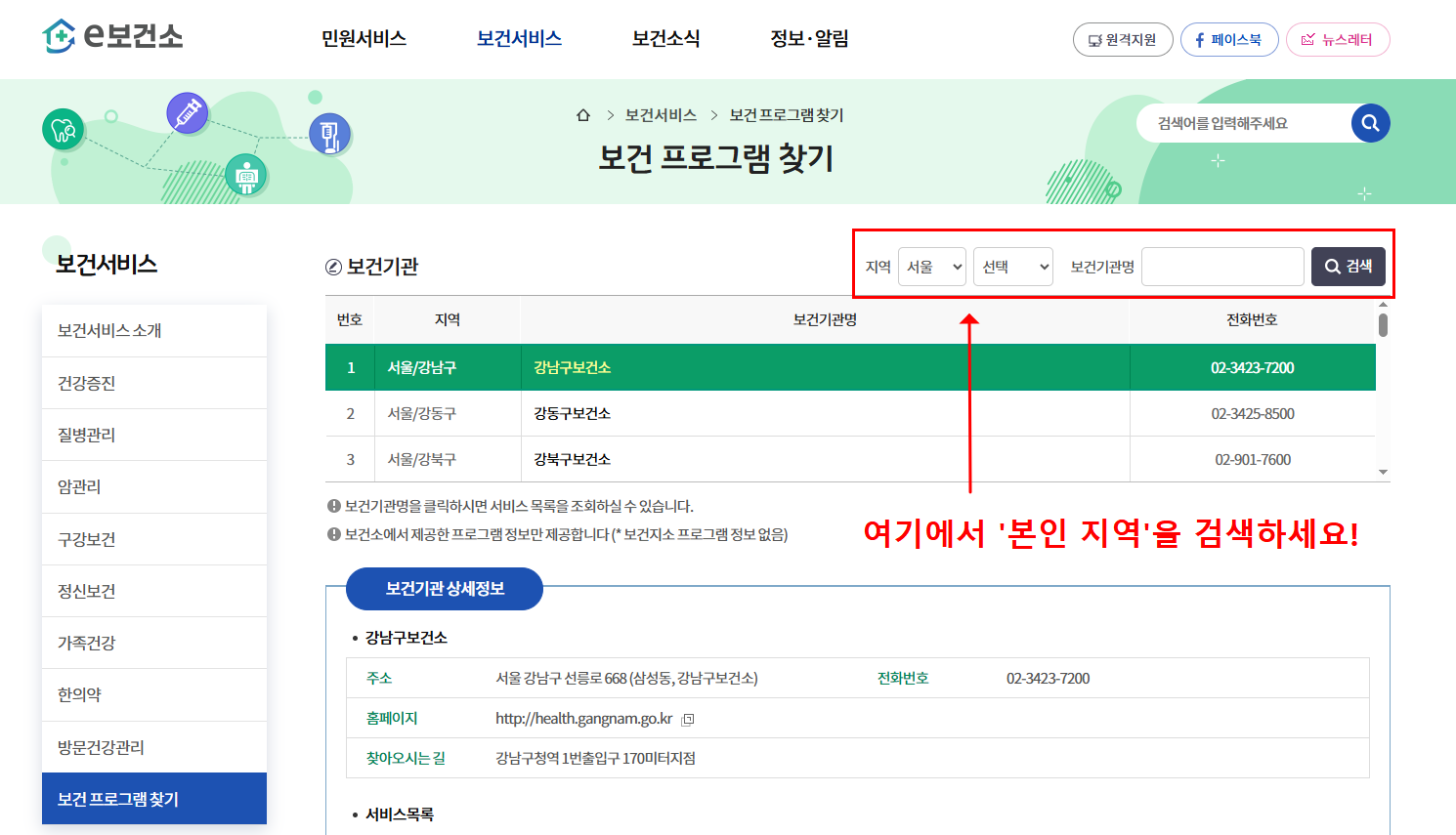Open the 정보·알림 menu
This screenshot has width=1456, height=835.
click(x=808, y=39)
